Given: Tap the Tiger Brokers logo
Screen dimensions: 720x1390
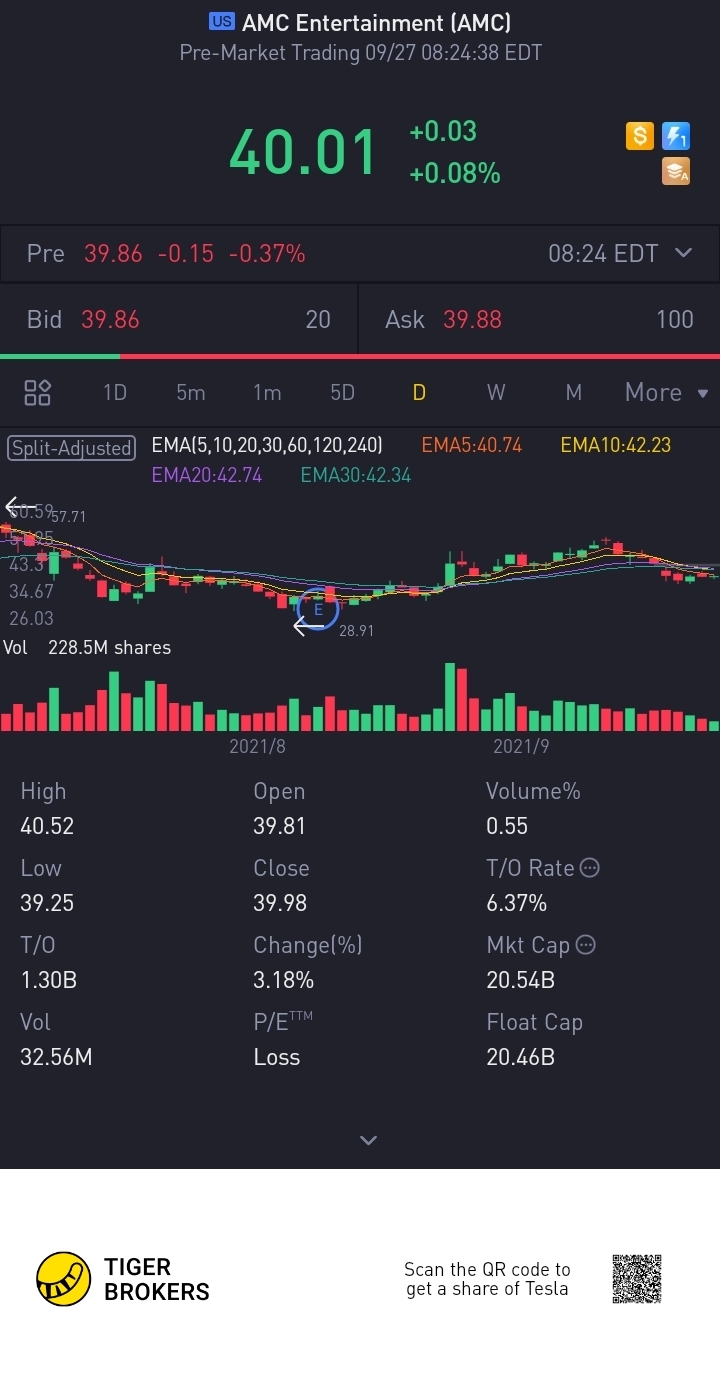Looking at the screenshot, I should (123, 1279).
